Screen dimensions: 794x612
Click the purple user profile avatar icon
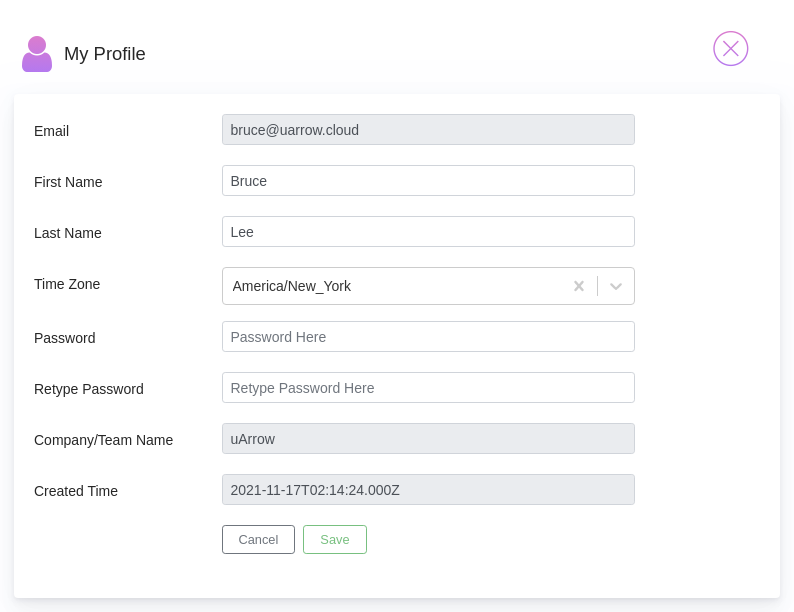click(37, 54)
